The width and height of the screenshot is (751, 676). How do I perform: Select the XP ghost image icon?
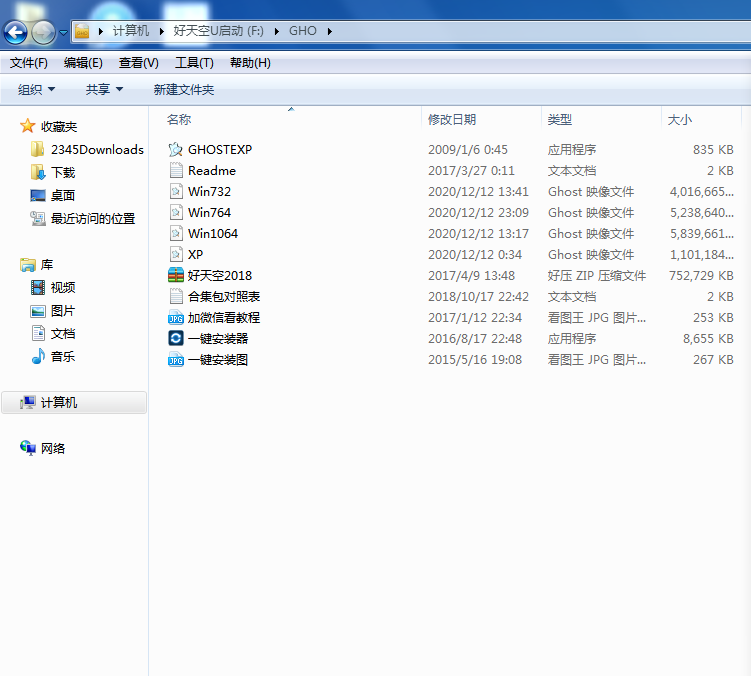176,254
